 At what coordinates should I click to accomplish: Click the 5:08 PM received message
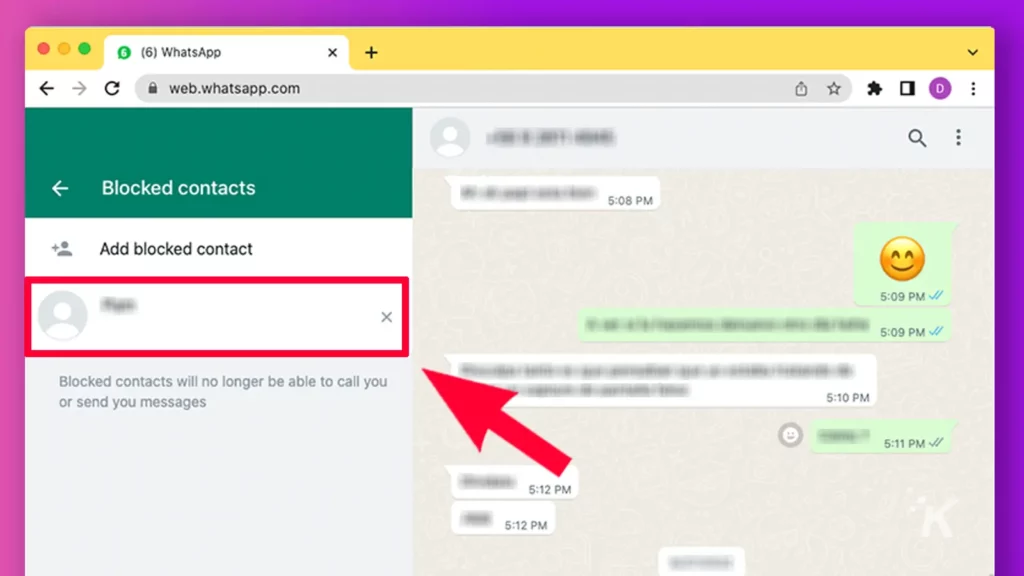click(x=555, y=193)
